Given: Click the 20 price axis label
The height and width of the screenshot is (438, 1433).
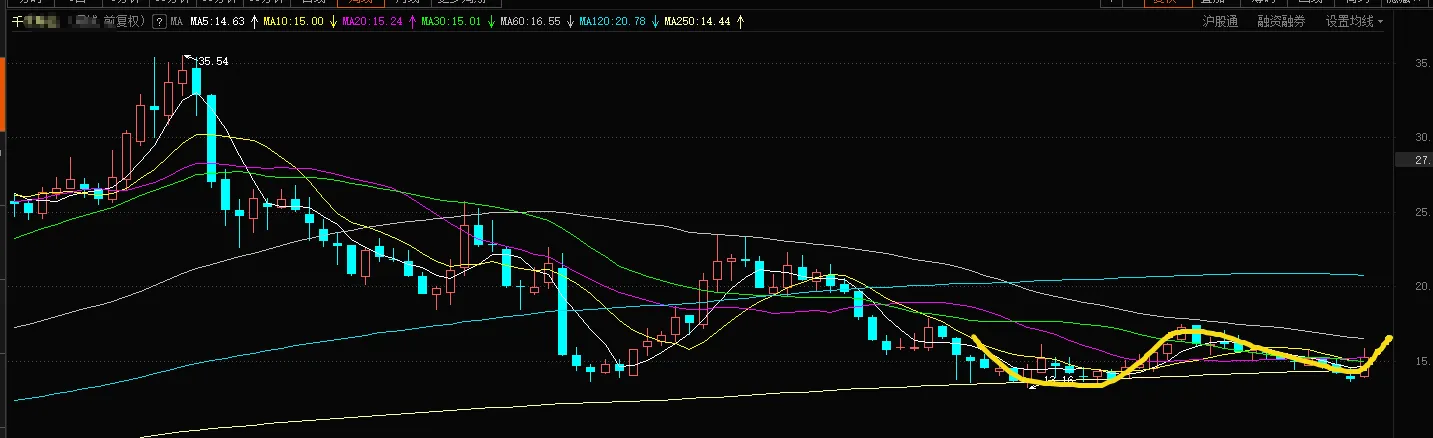Looking at the screenshot, I should point(1422,286).
